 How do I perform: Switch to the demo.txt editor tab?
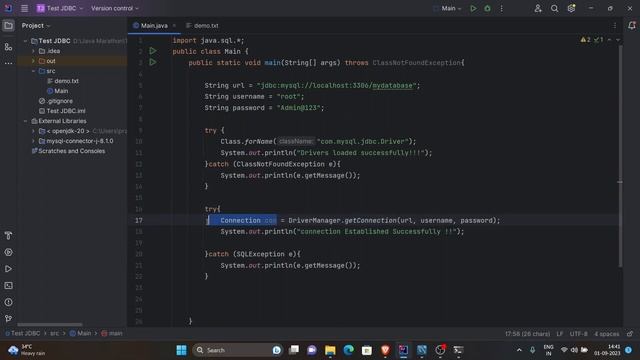[x=202, y=25]
